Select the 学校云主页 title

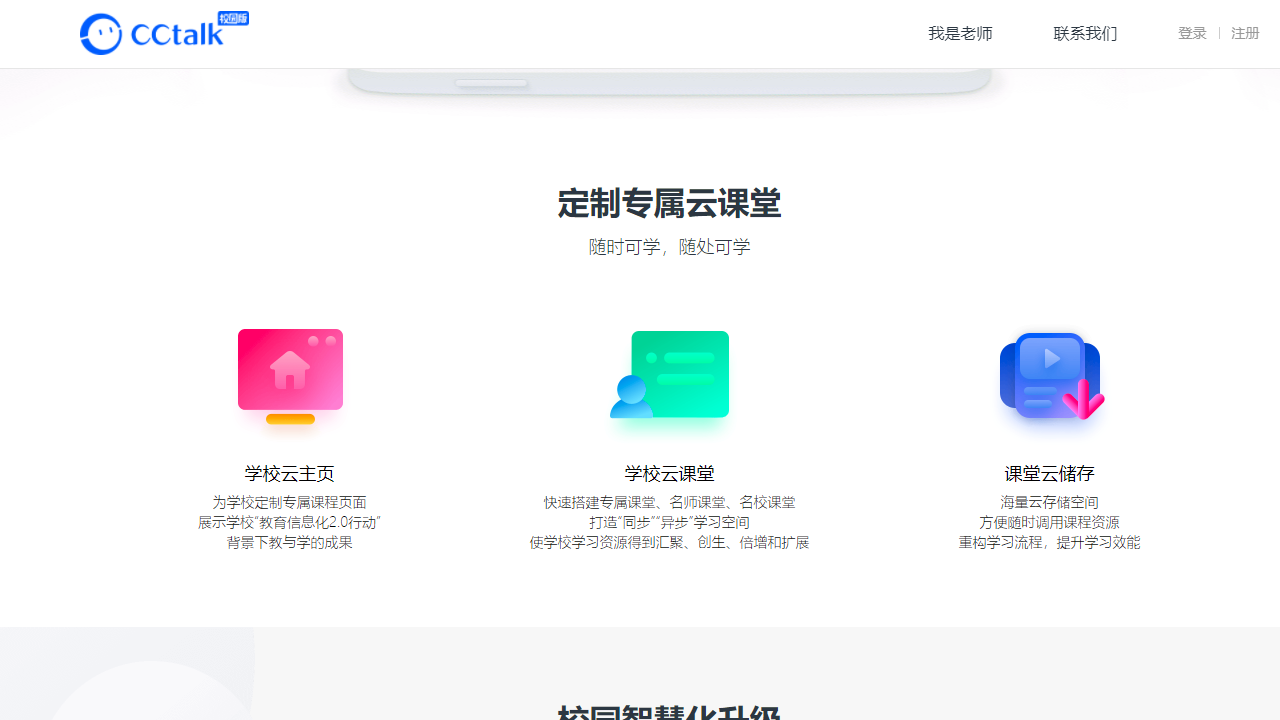click(290, 474)
